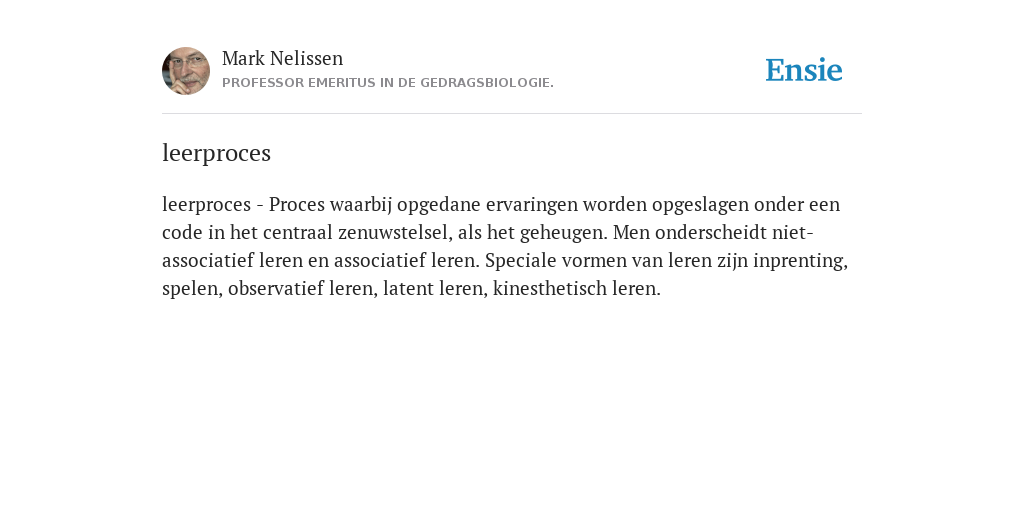Image resolution: width=1024 pixels, height=512 pixels.
Task: Open author name Mark Nelissen
Action: coord(282,59)
